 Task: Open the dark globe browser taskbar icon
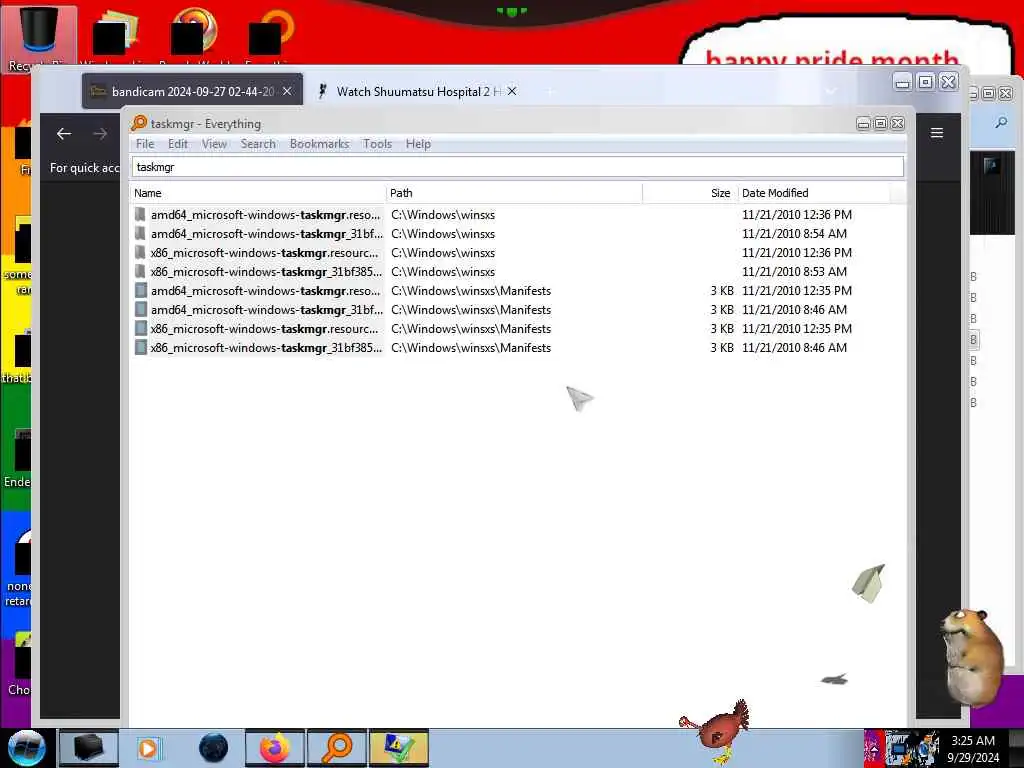(x=213, y=748)
